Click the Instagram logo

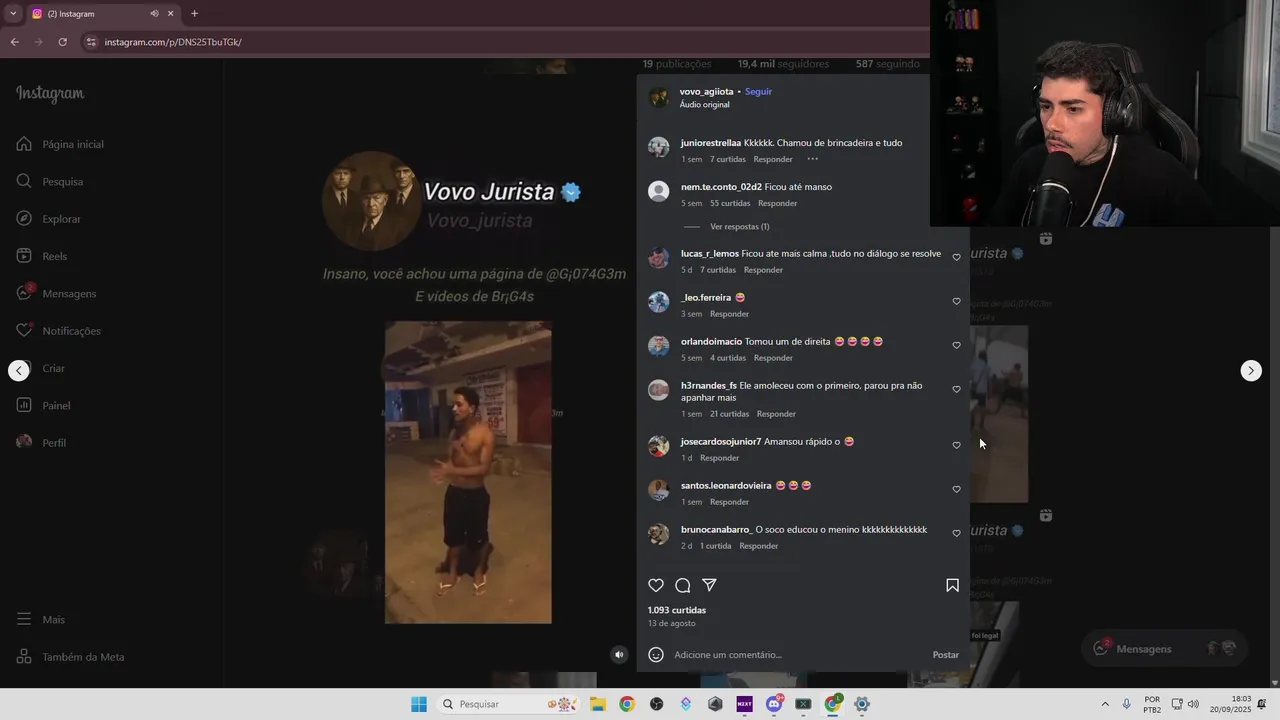50,94
